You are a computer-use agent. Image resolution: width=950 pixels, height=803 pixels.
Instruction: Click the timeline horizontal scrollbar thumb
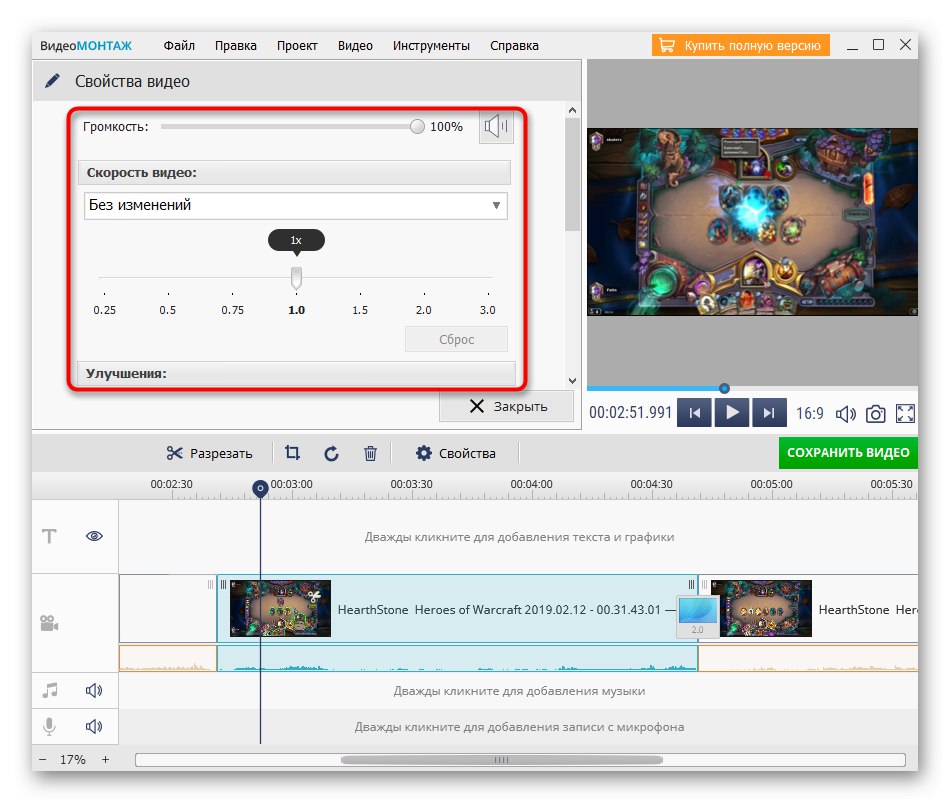point(502,760)
